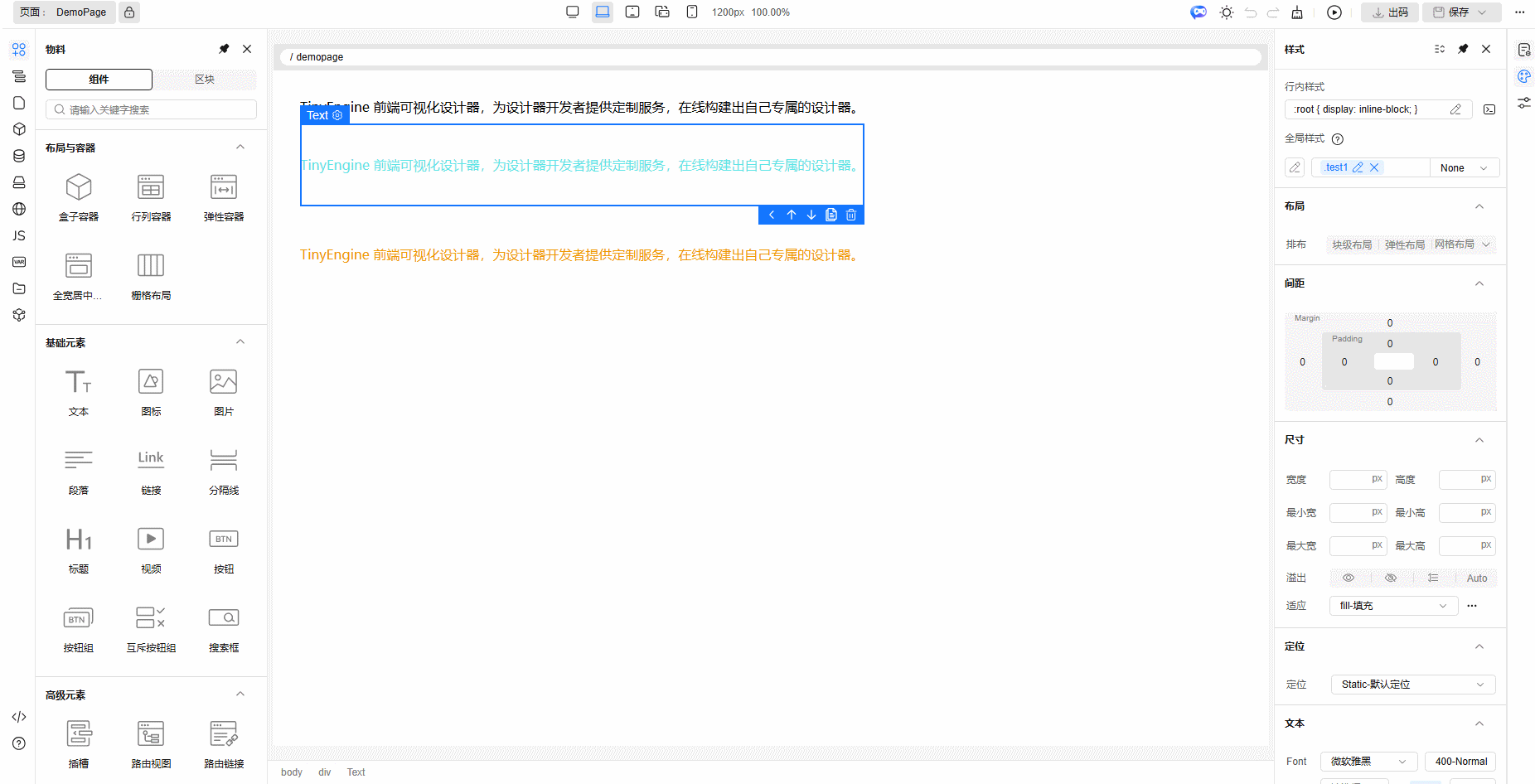The width and height of the screenshot is (1535, 784).
Task: Click the 出码 export code button
Action: 1390,12
